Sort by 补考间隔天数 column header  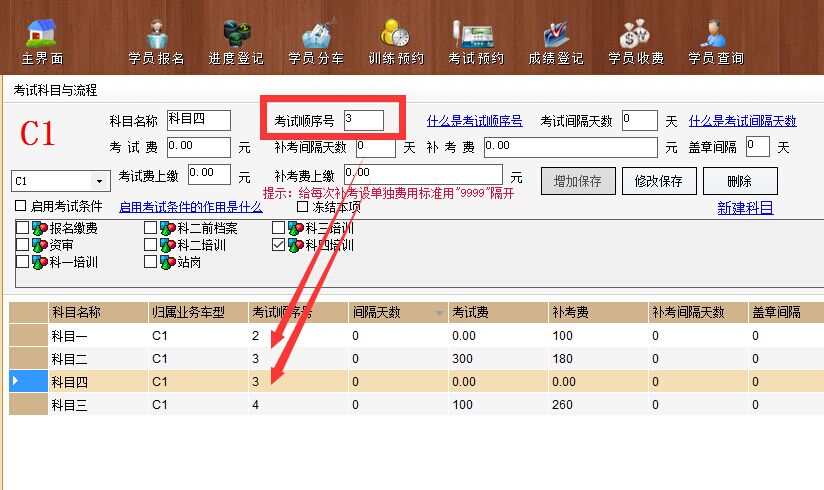click(698, 312)
